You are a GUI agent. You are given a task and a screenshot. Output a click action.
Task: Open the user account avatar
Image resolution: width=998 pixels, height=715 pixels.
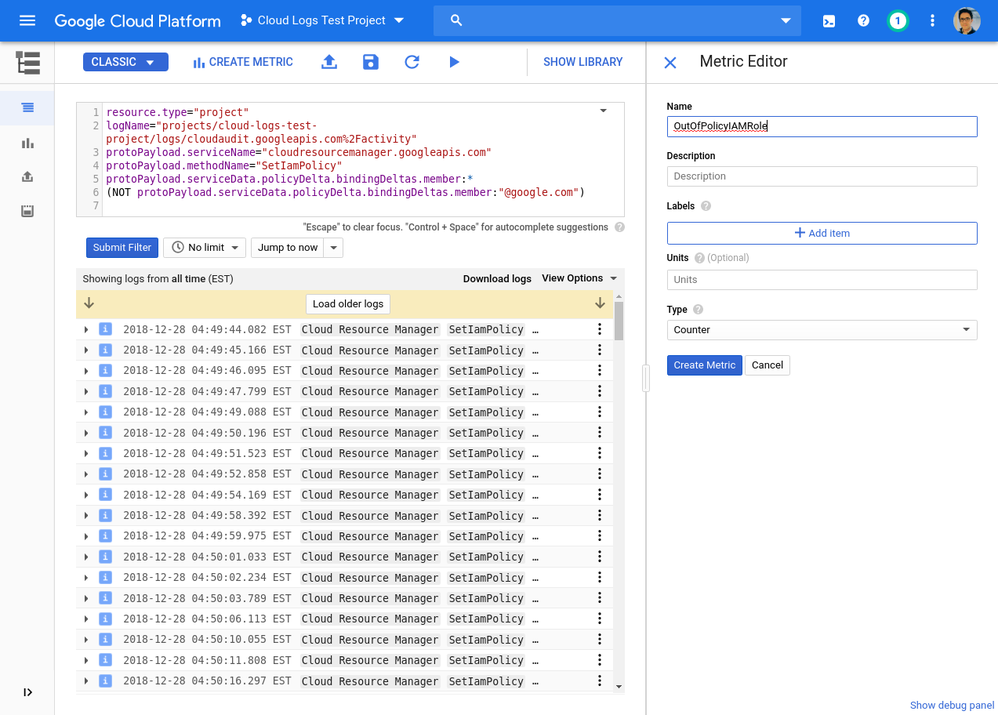click(x=966, y=20)
